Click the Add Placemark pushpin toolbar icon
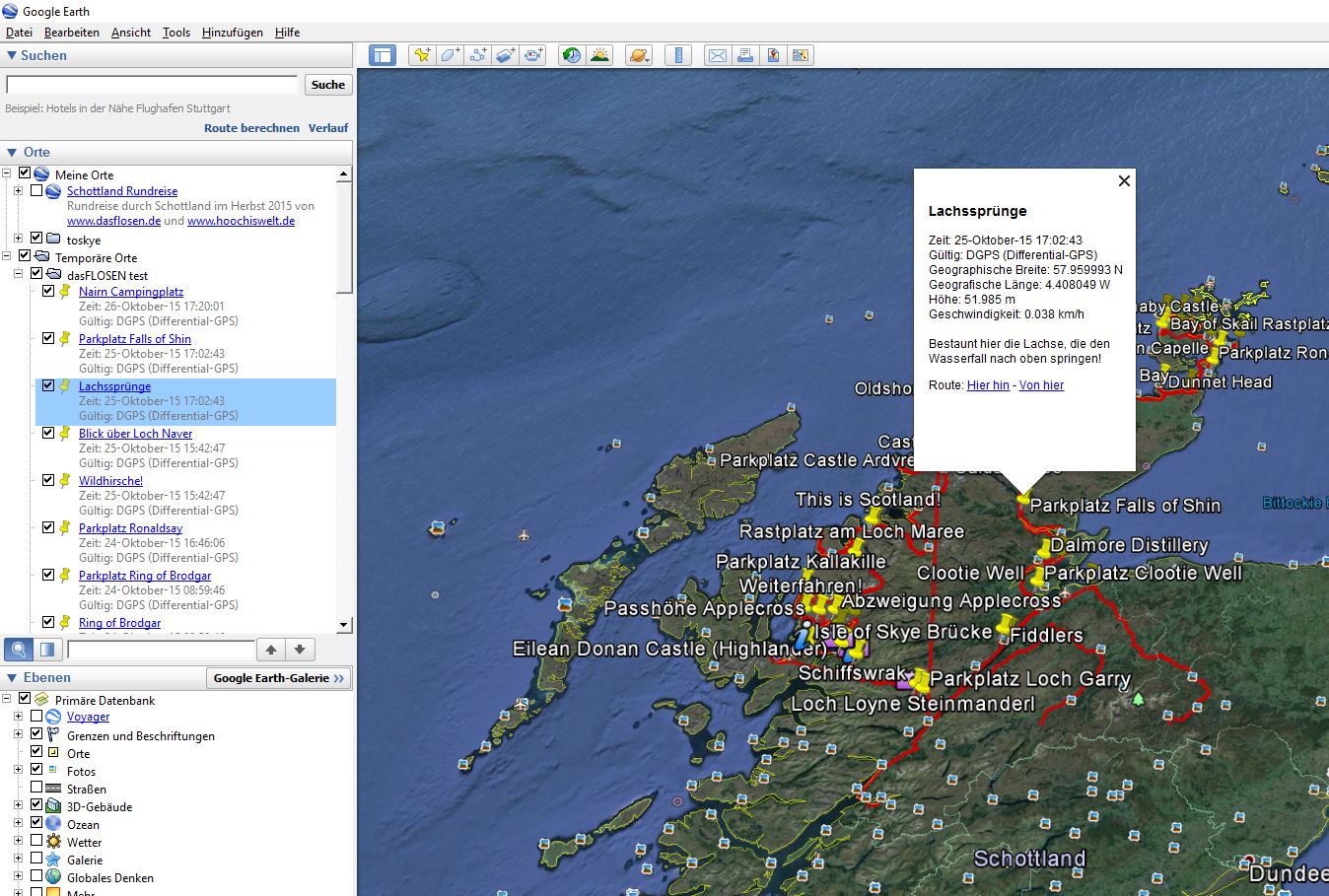This screenshot has height=896, width=1329. (422, 55)
